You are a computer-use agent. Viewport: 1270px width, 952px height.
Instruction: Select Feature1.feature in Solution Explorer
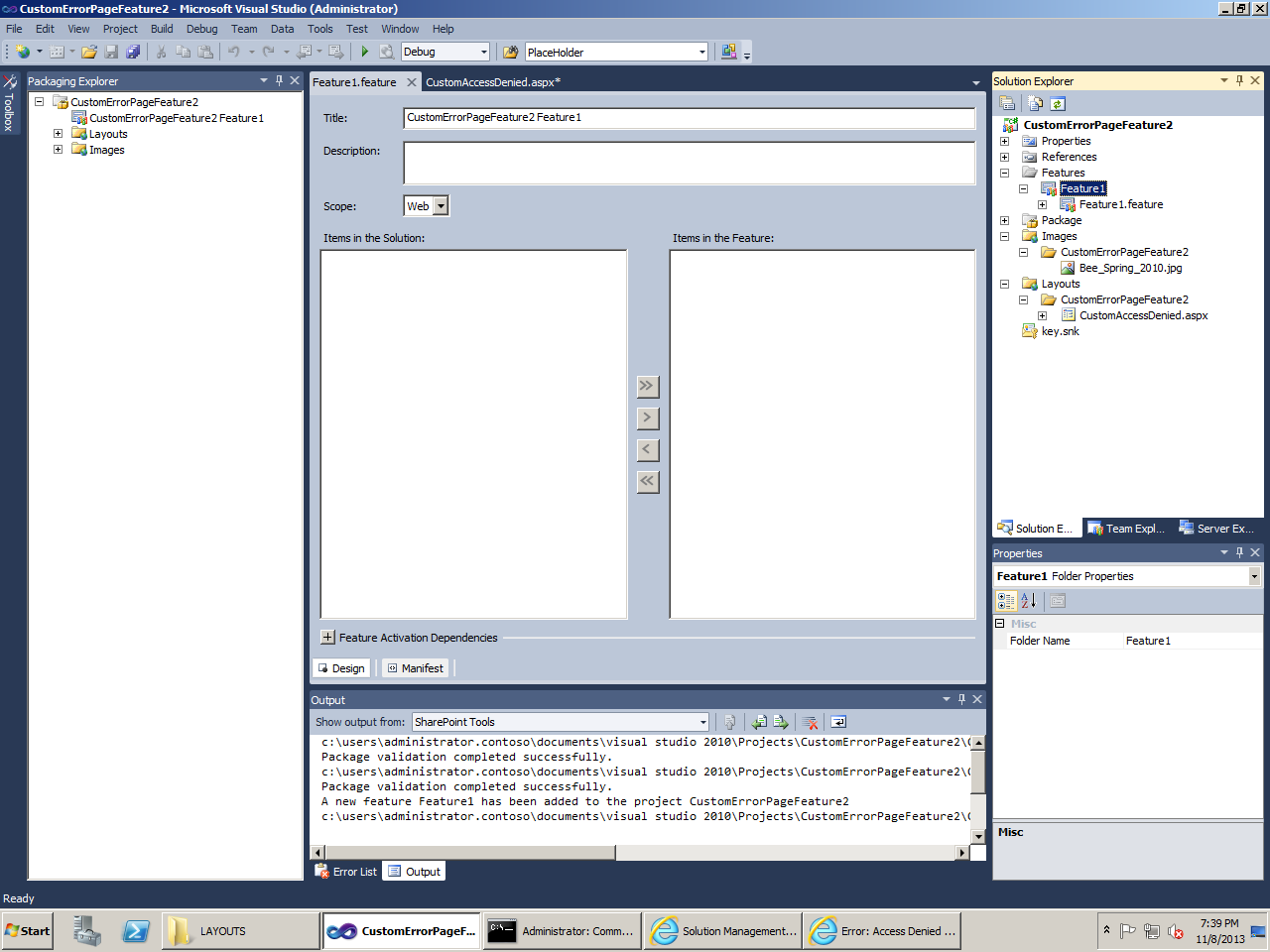(1121, 204)
